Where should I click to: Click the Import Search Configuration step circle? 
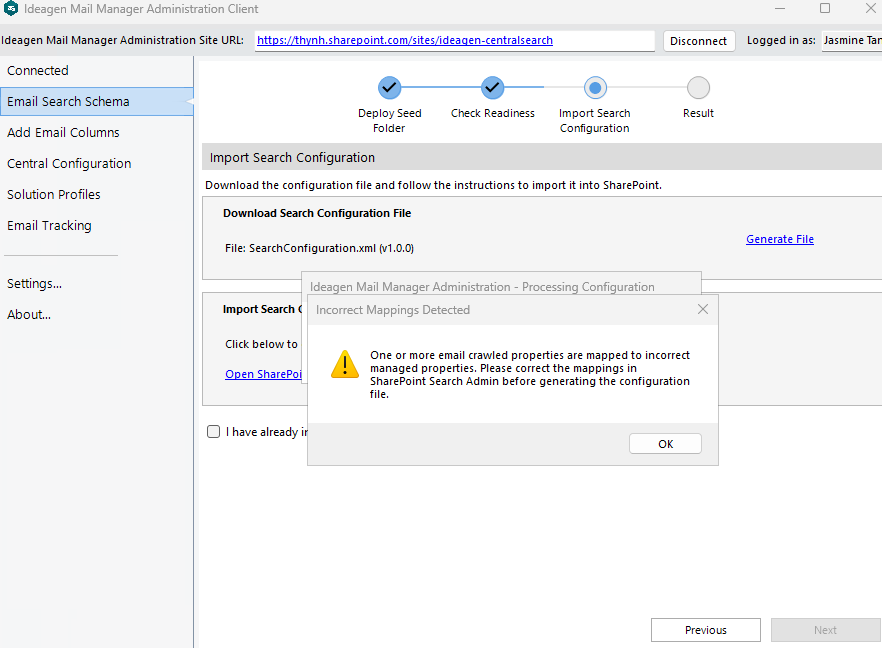tap(595, 88)
